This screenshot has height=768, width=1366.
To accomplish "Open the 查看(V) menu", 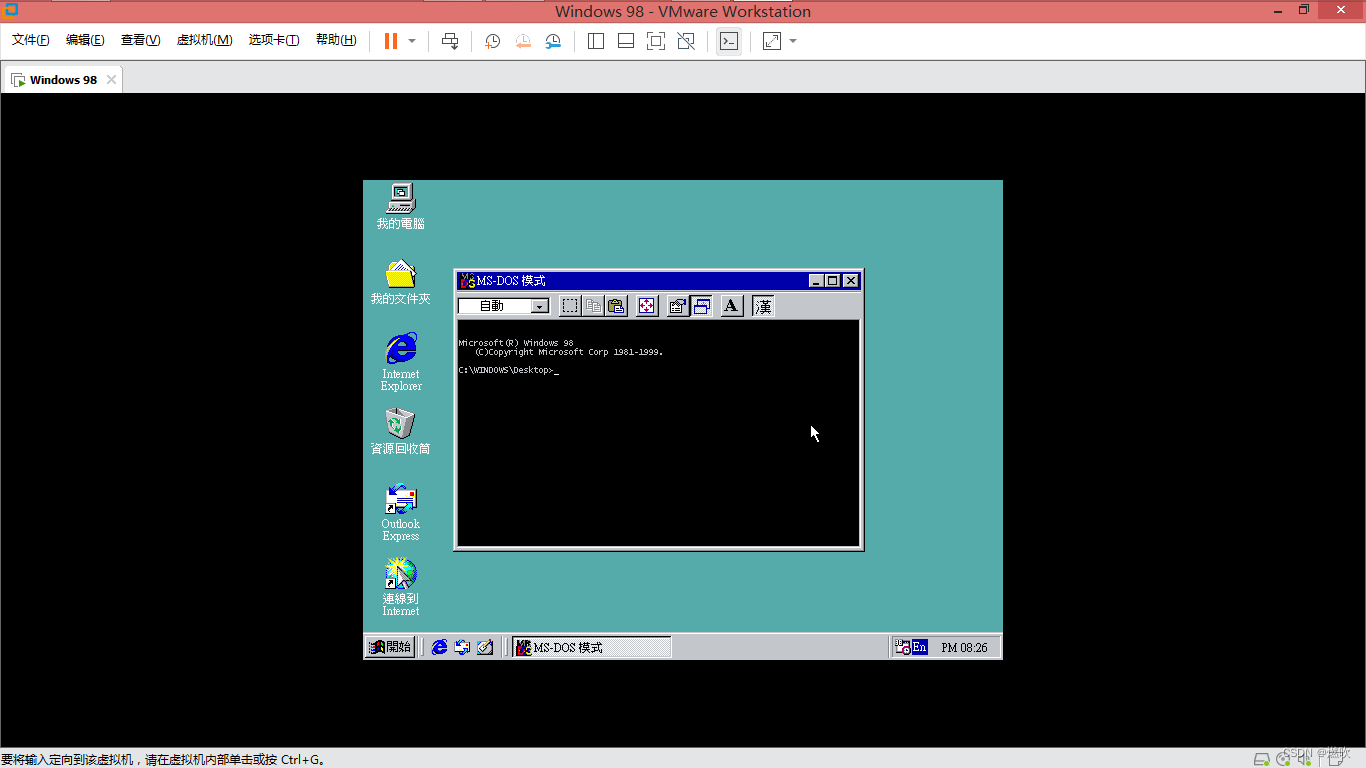I will 140,40.
